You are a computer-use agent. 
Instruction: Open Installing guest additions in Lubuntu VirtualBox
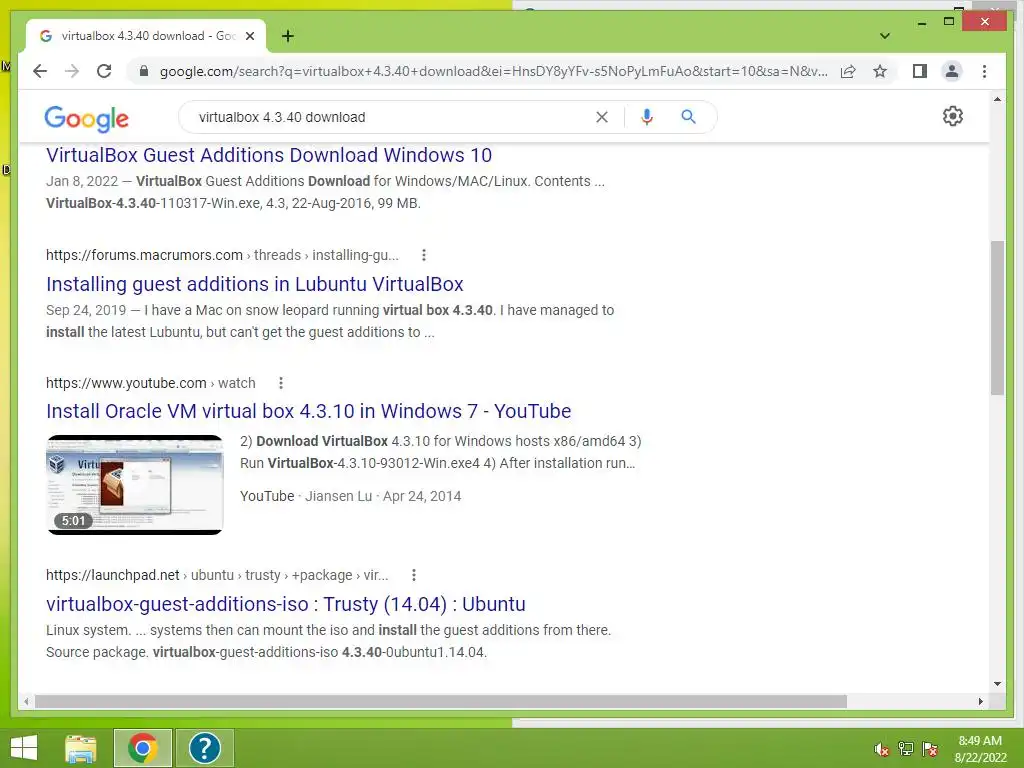(x=255, y=284)
